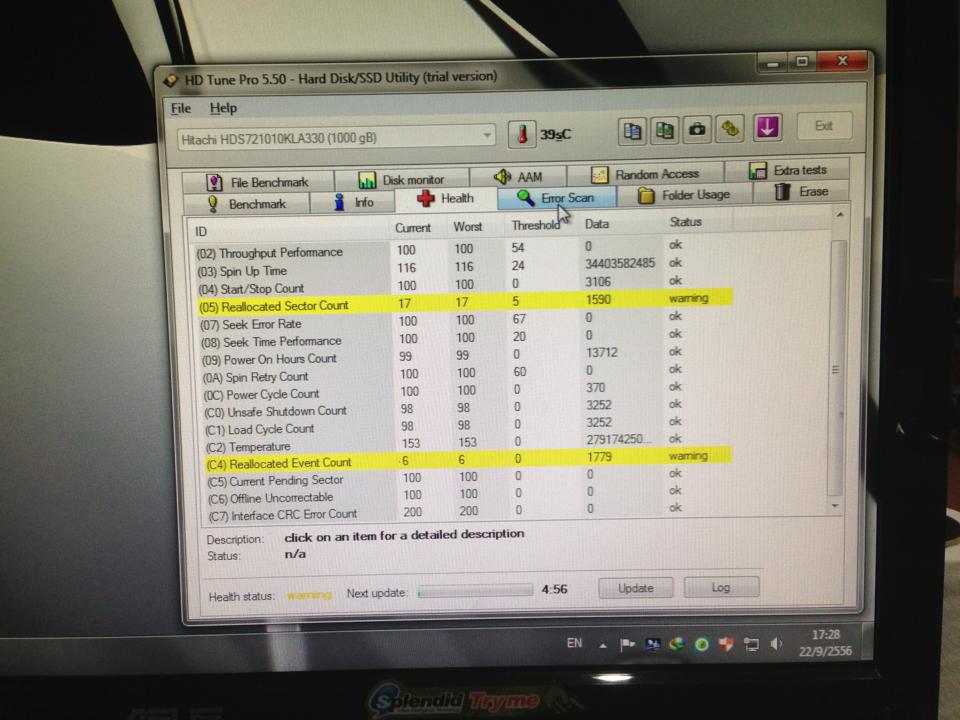Switch to the AAM tab
This screenshot has width=960, height=720.
(x=519, y=176)
